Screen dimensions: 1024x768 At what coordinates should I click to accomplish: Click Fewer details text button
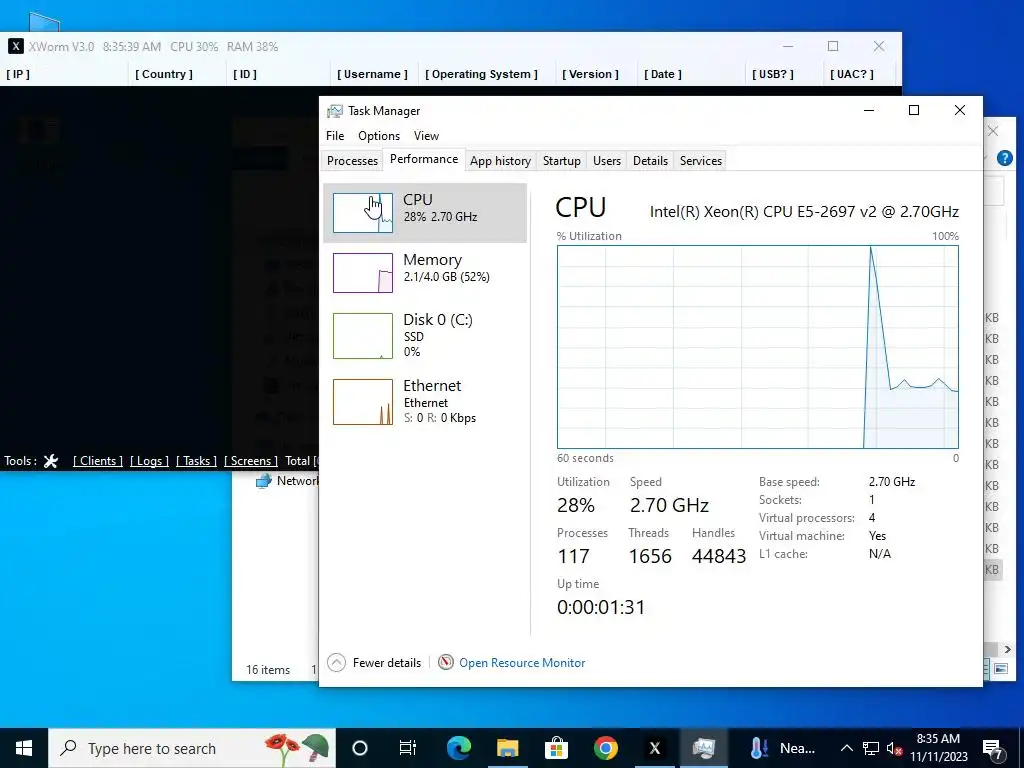(x=387, y=663)
